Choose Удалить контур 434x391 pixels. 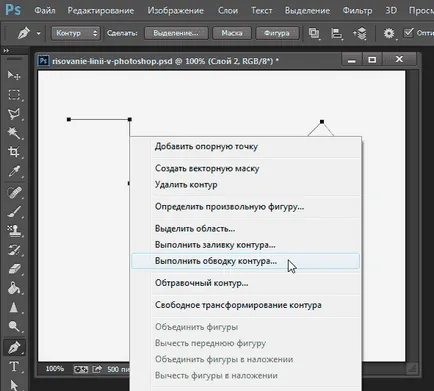point(245,185)
